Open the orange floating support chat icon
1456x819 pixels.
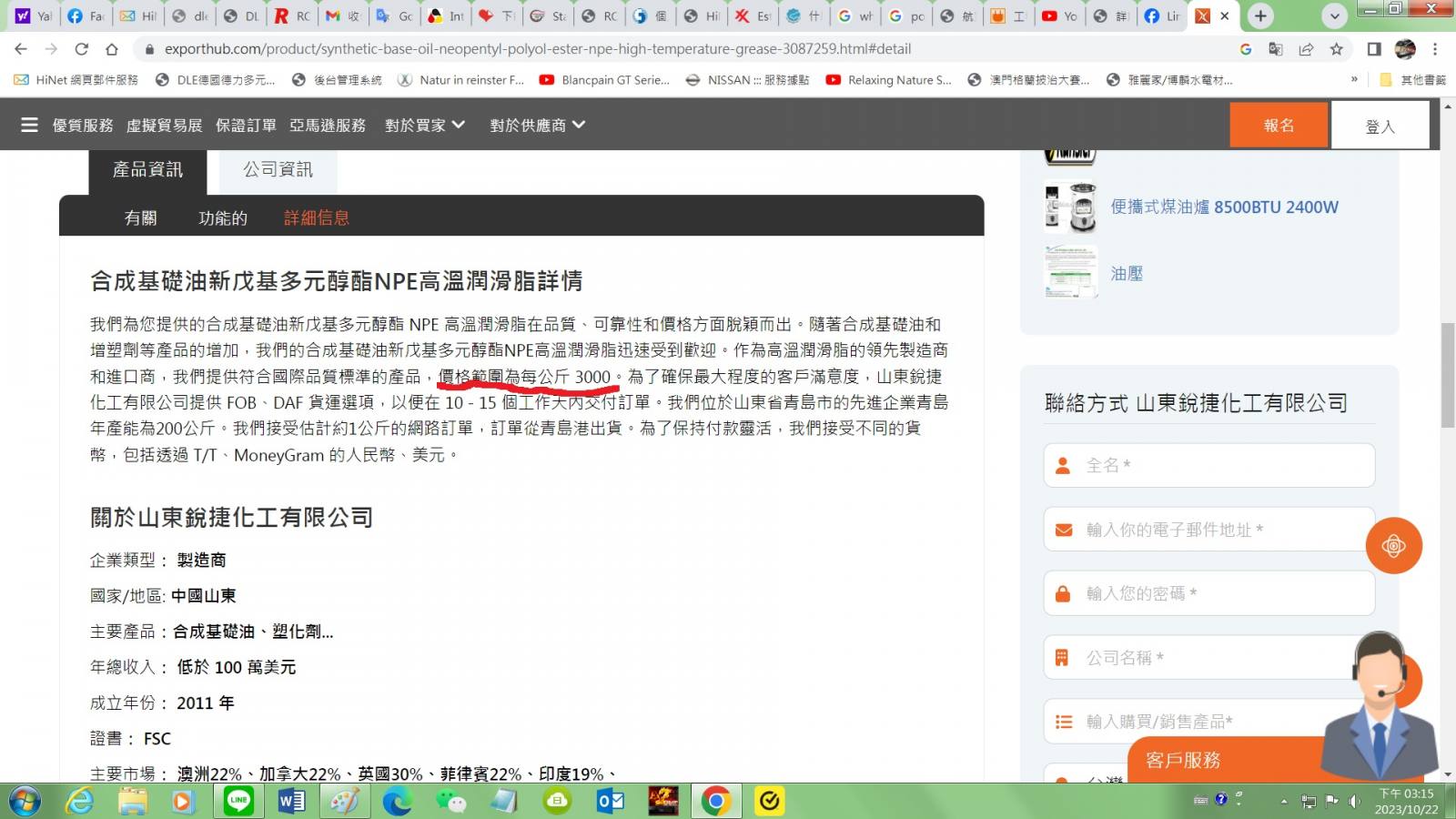1393,546
